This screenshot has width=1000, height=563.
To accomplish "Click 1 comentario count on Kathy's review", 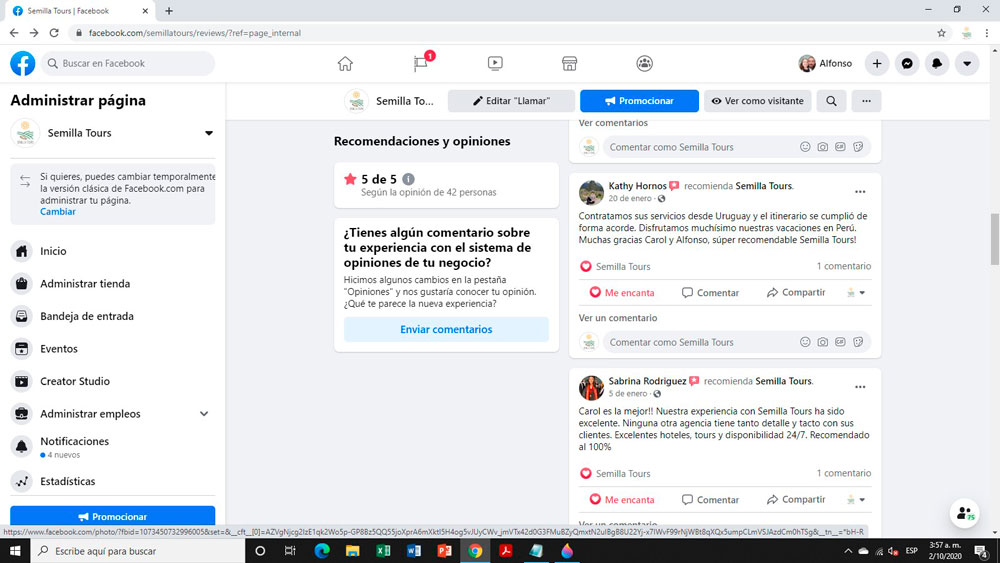I will [843, 266].
